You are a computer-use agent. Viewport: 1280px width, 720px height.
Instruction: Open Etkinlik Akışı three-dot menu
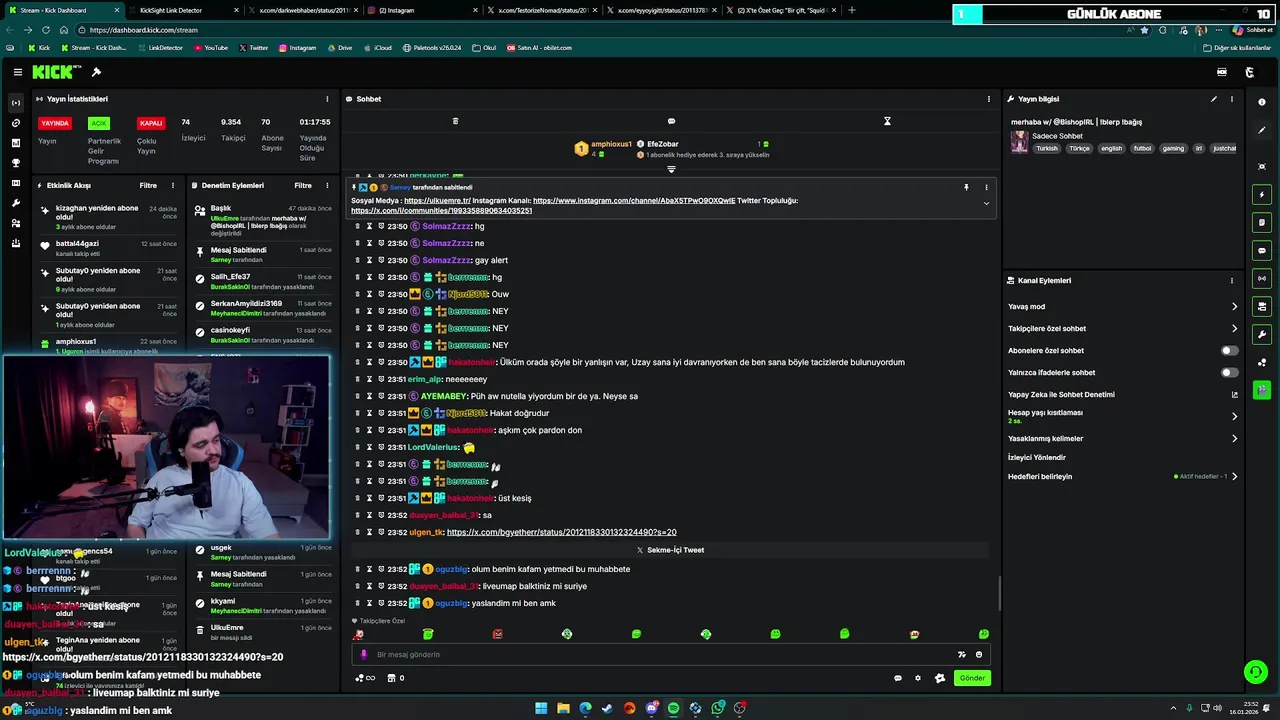[173, 185]
